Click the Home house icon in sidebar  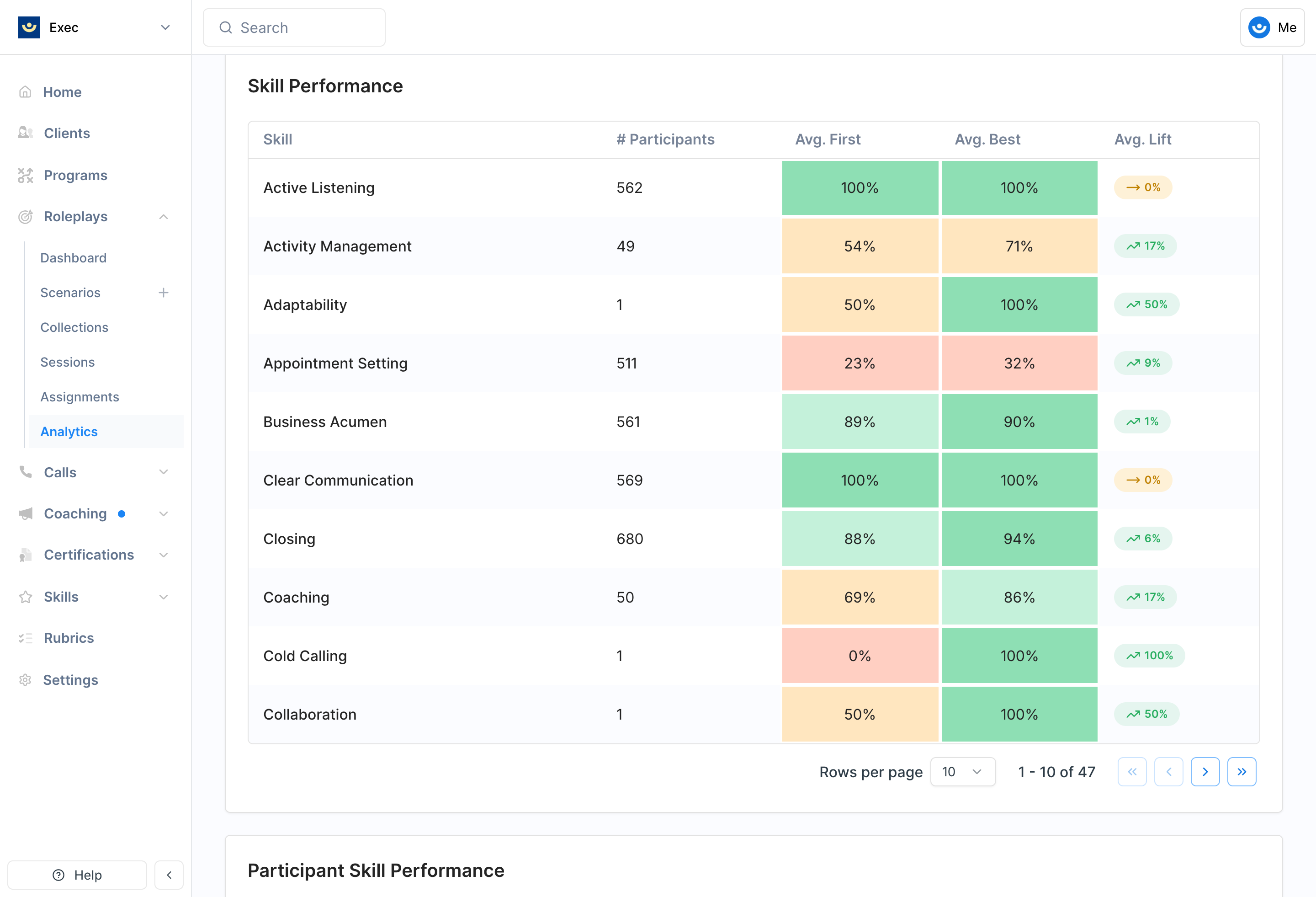(25, 92)
